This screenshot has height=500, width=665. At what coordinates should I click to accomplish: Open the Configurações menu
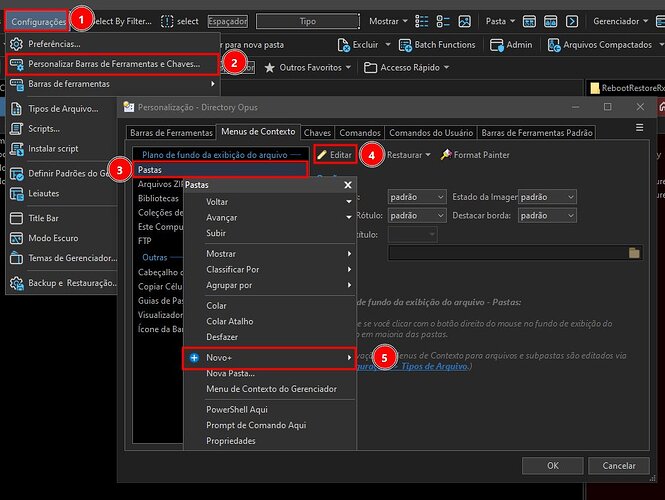tap(37, 21)
